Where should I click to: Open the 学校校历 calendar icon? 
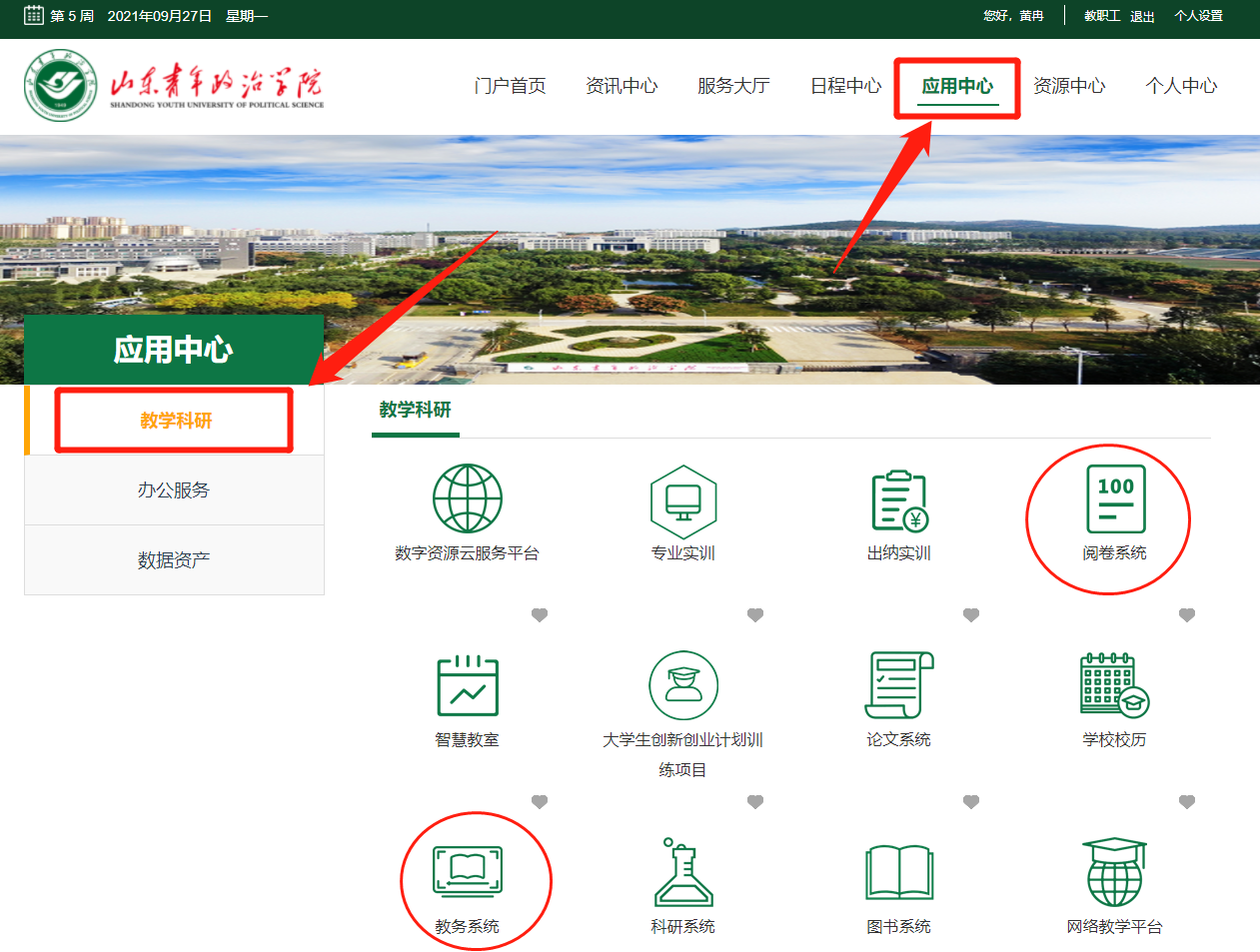coord(1114,686)
